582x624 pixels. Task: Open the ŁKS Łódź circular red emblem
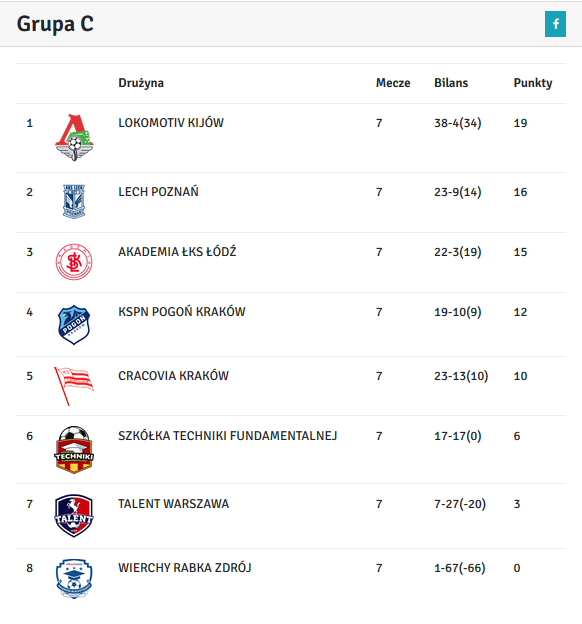[x=74, y=262]
